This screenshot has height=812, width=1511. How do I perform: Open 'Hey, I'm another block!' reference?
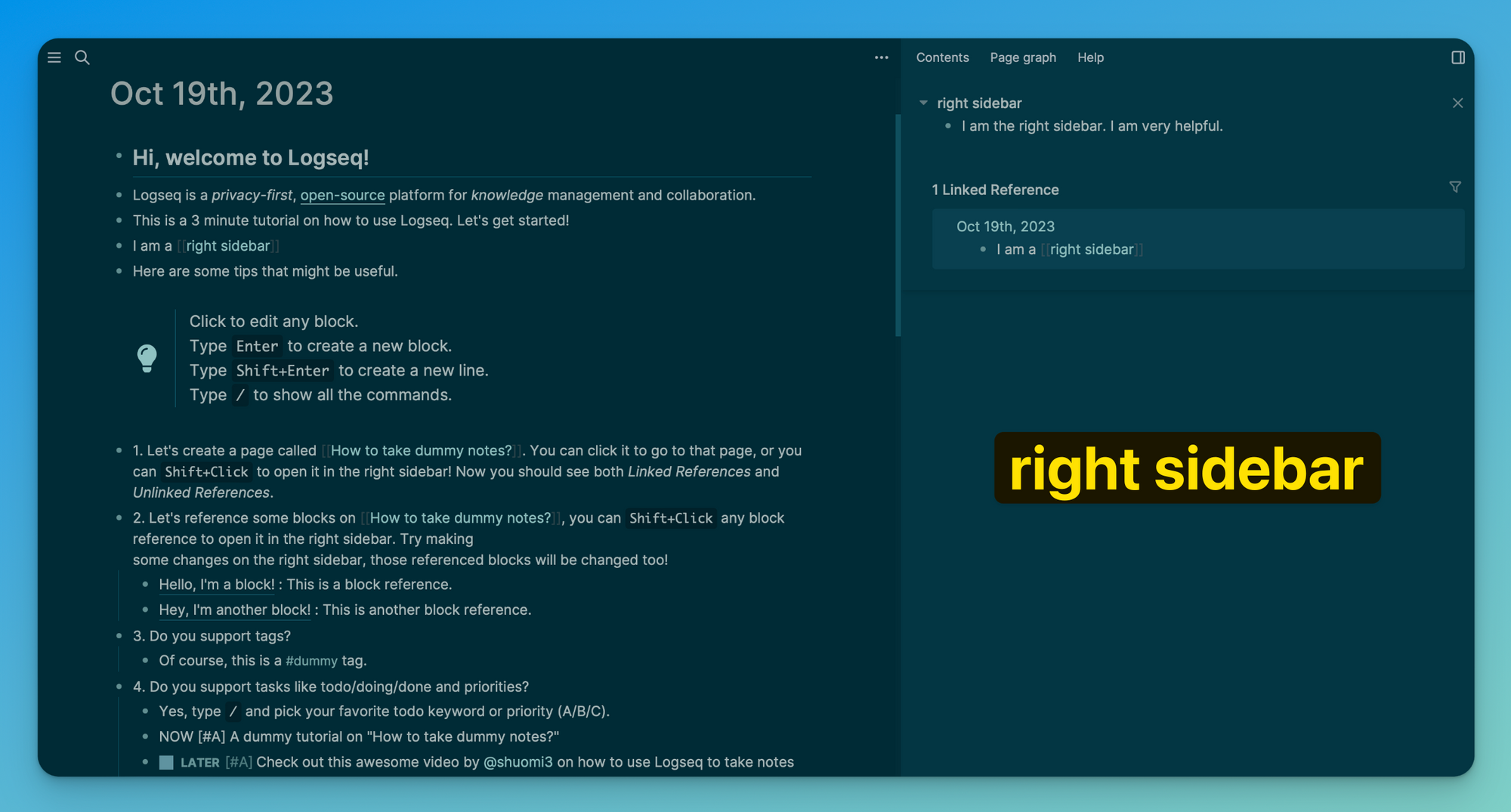[234, 610]
